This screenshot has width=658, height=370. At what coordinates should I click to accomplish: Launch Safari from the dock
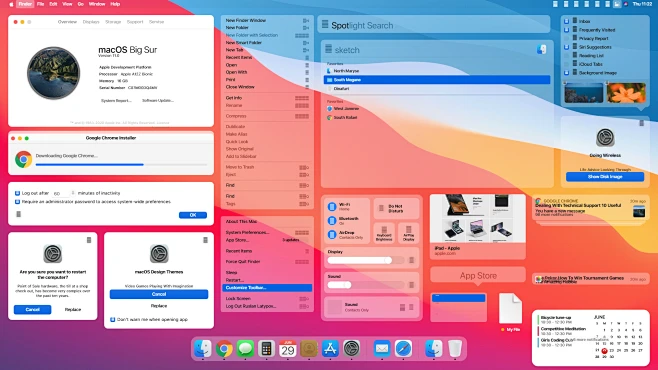403,349
